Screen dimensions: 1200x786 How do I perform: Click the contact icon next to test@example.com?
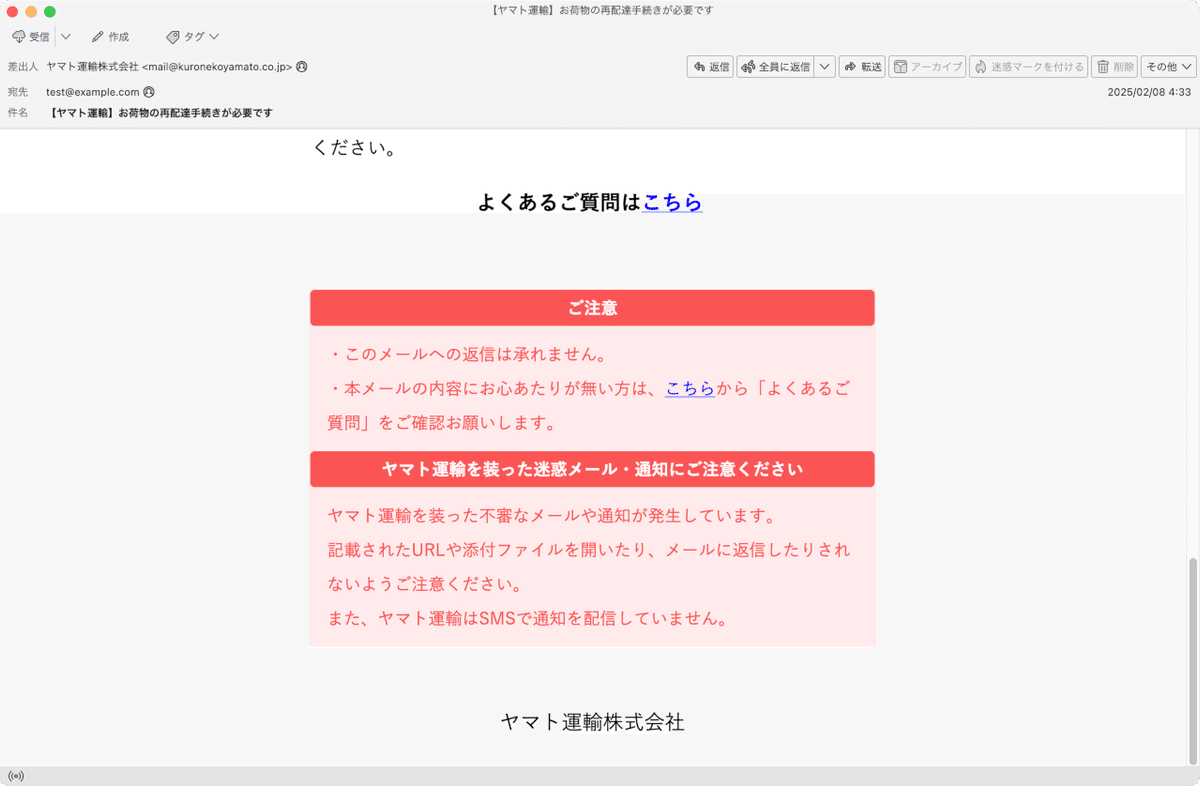tap(149, 92)
